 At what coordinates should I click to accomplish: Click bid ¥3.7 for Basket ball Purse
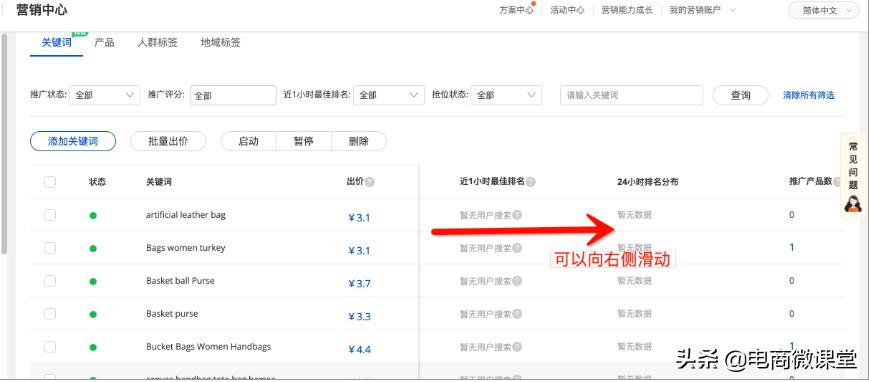pos(359,283)
